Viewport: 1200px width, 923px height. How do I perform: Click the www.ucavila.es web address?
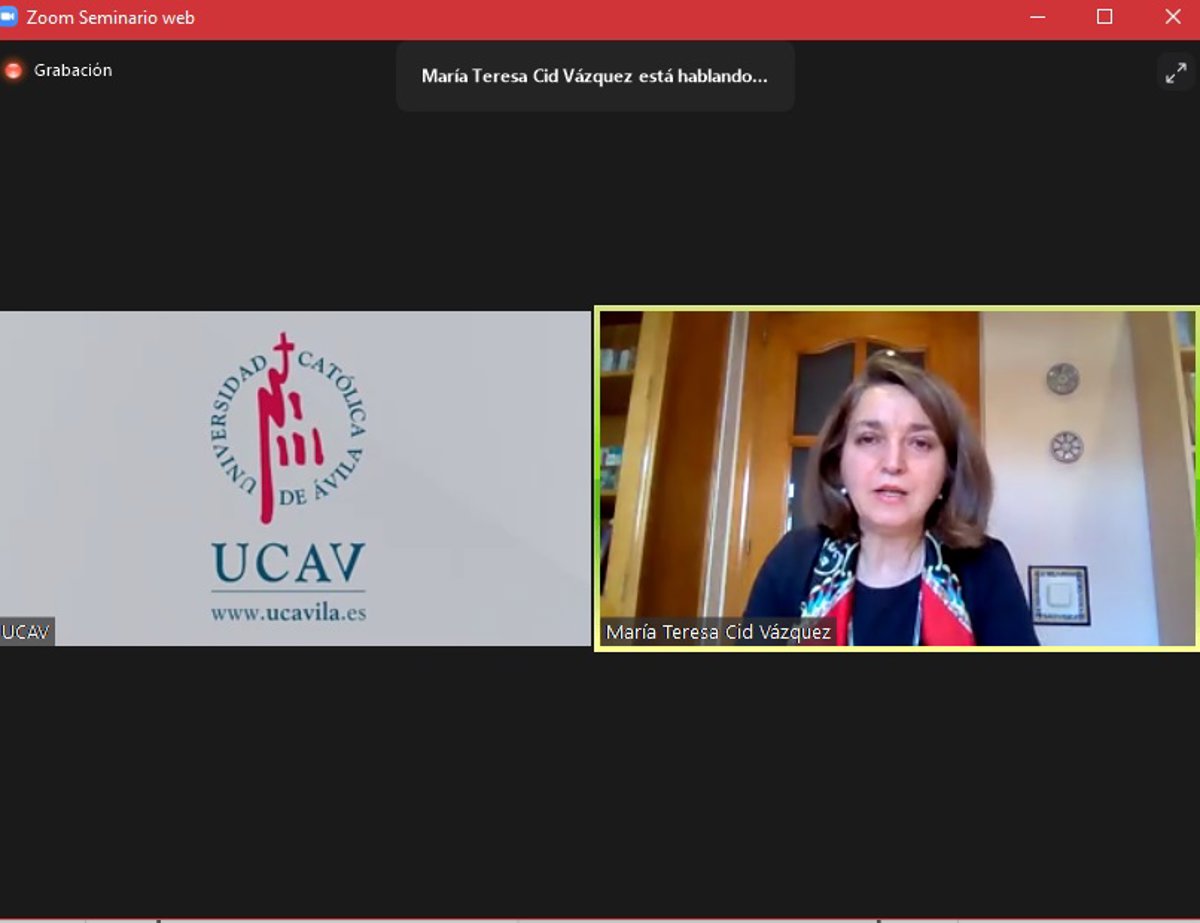pyautogui.click(x=288, y=612)
